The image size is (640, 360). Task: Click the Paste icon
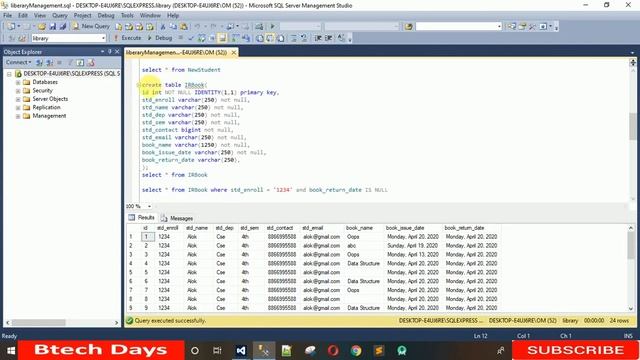tap(184, 26)
